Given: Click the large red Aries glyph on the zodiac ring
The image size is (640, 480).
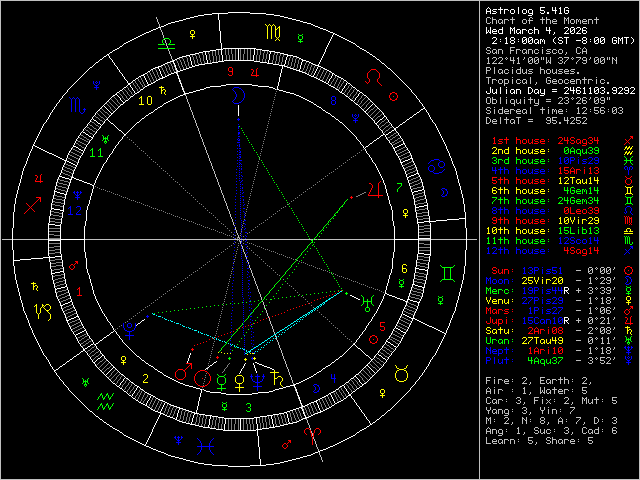Looking at the screenshot, I should click(x=313, y=436).
